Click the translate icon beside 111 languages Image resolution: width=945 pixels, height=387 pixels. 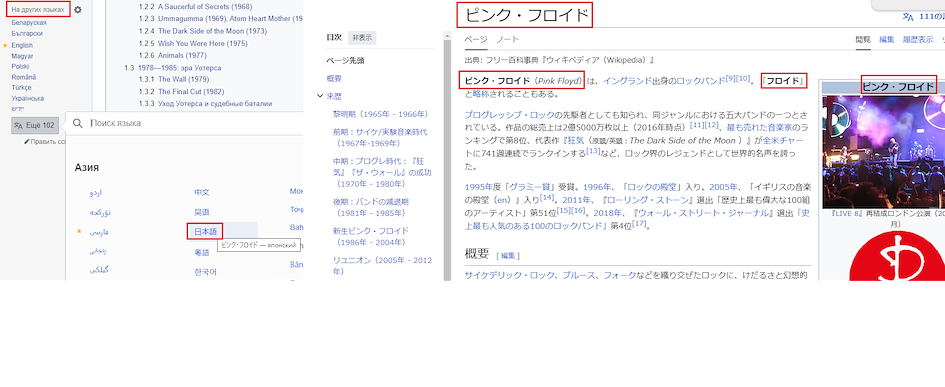[908, 17]
